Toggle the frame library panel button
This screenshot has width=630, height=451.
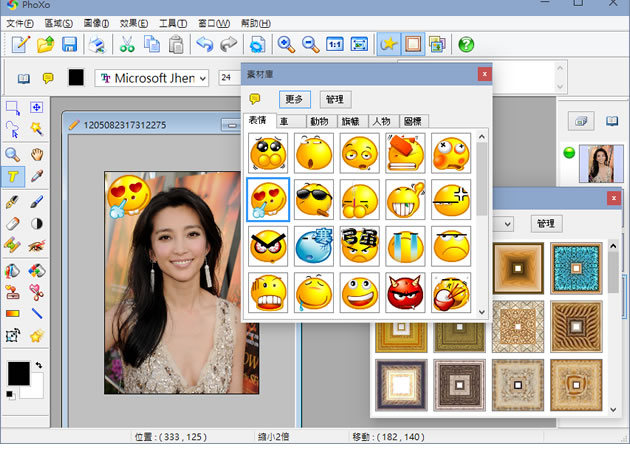pos(412,44)
